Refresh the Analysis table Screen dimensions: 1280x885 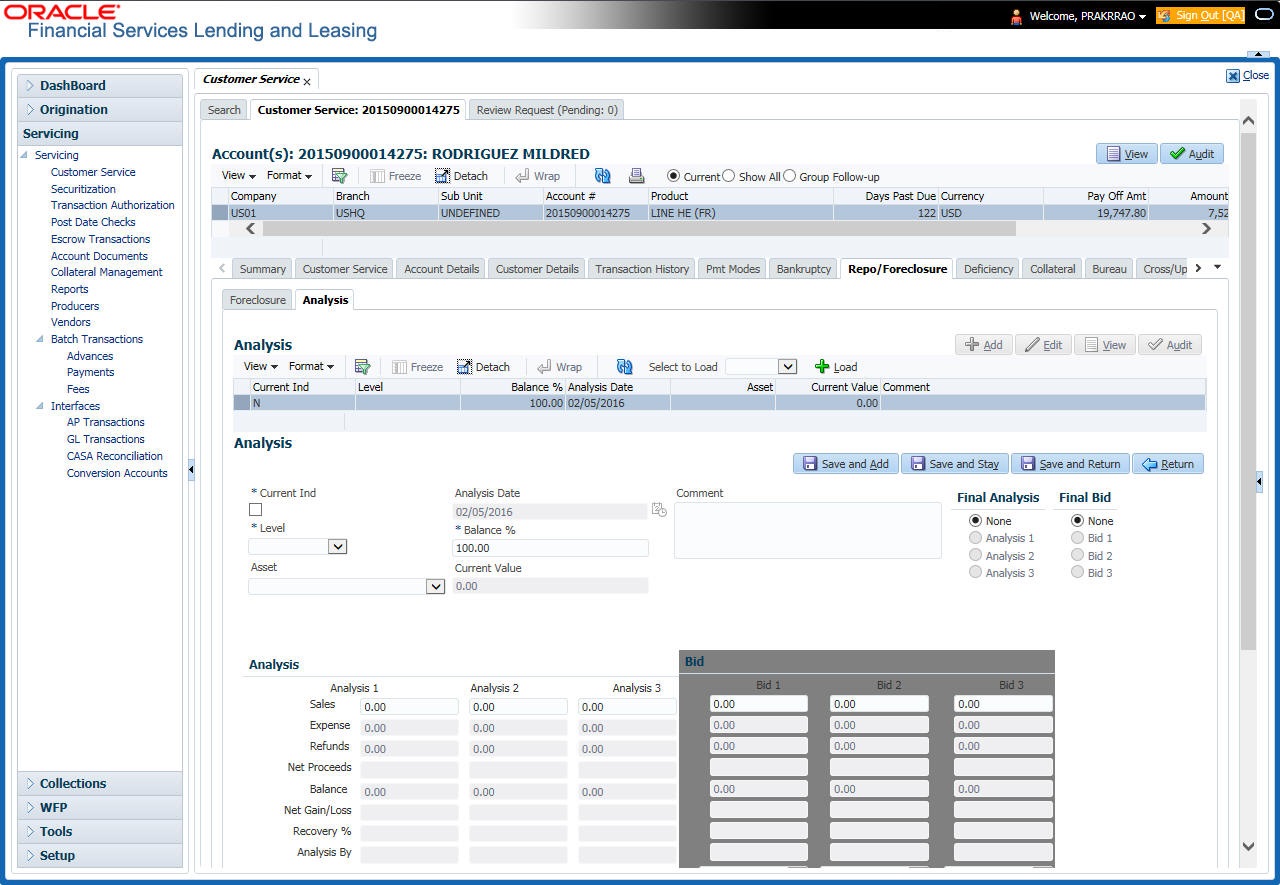pos(624,367)
